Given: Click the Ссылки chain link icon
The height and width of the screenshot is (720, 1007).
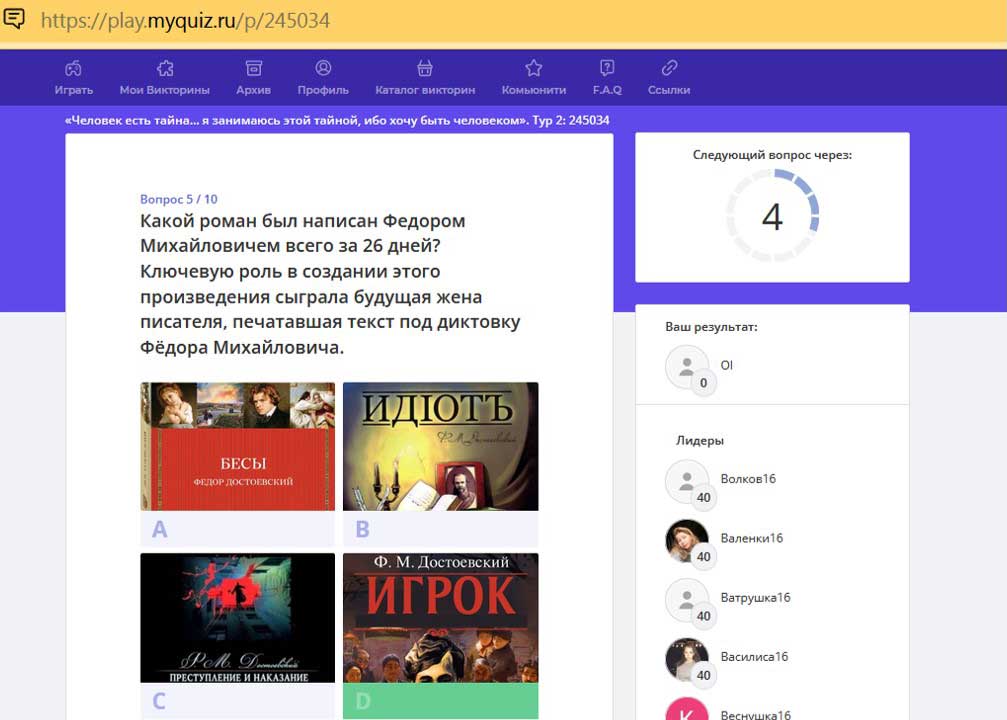Looking at the screenshot, I should tap(669, 68).
